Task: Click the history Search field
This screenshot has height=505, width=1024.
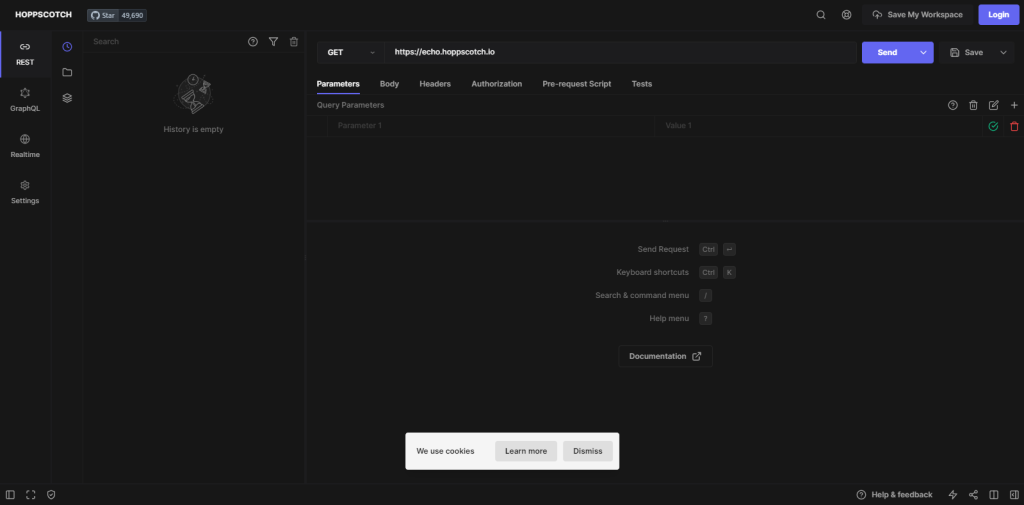Action: click(167, 41)
